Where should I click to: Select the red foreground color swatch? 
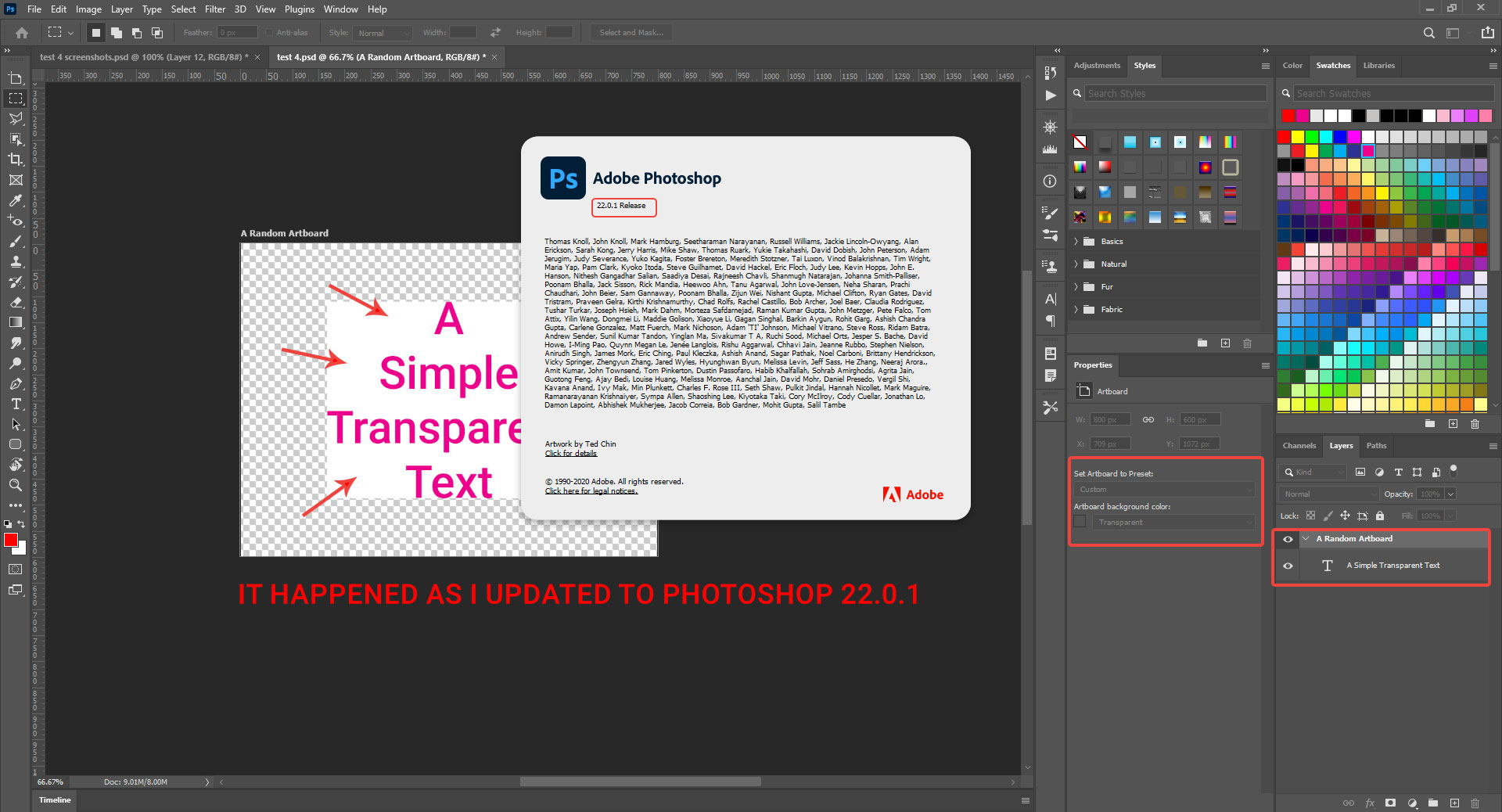[x=13, y=540]
